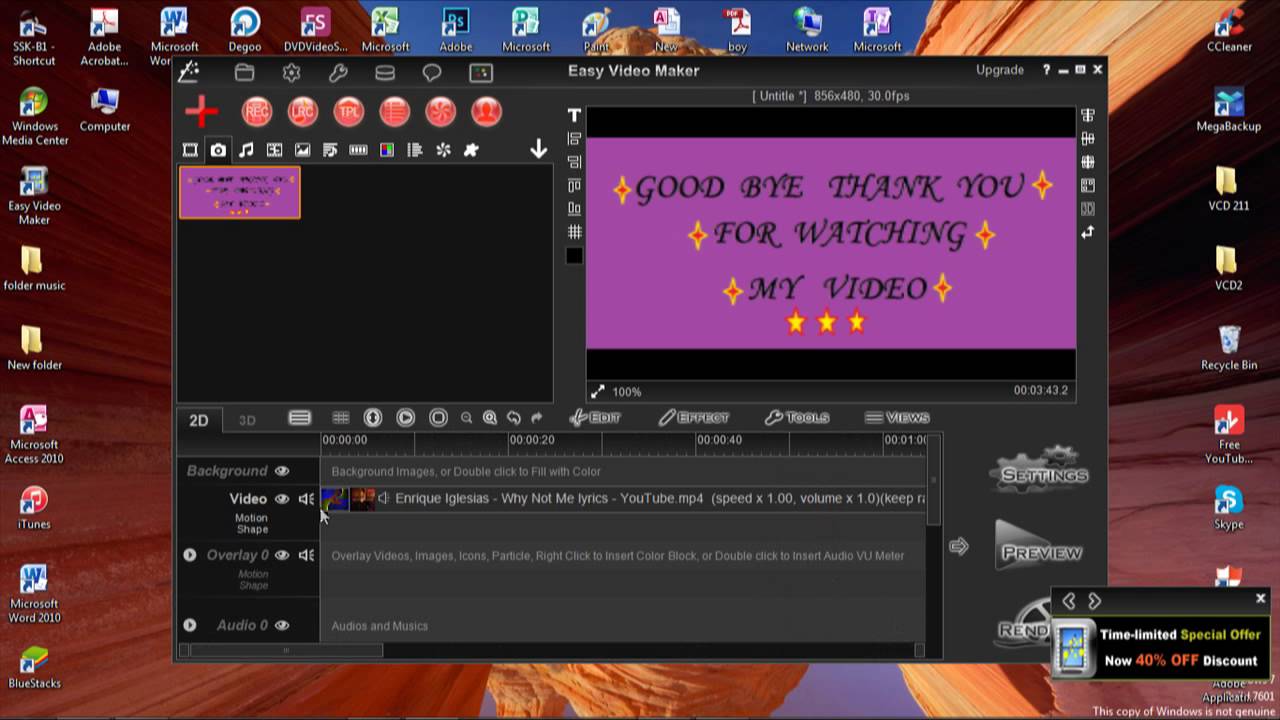Click the zoom-in magnifier above the timeline
Image resolution: width=1280 pixels, height=720 pixels.
tap(490, 418)
